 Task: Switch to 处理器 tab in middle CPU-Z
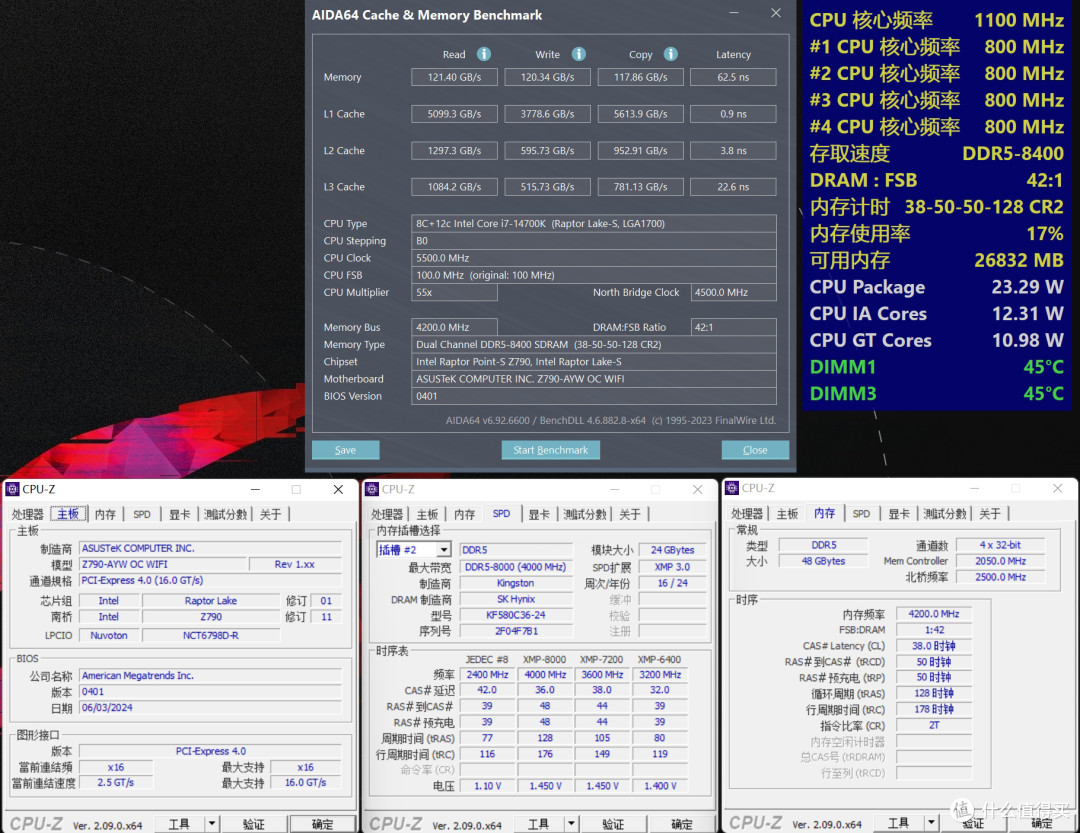coord(387,514)
